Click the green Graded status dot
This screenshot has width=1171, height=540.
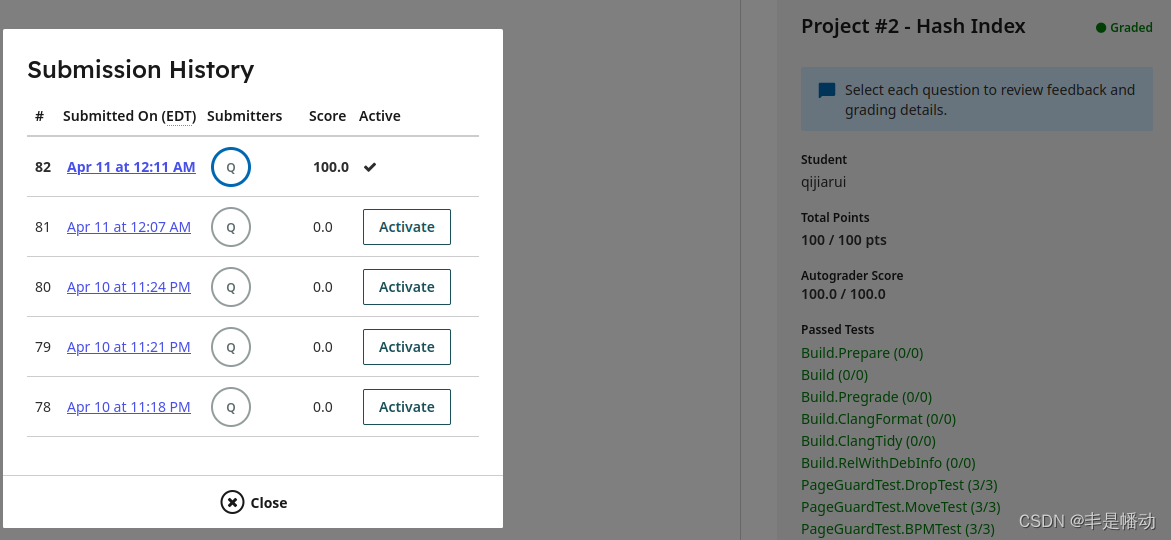pos(1101,28)
